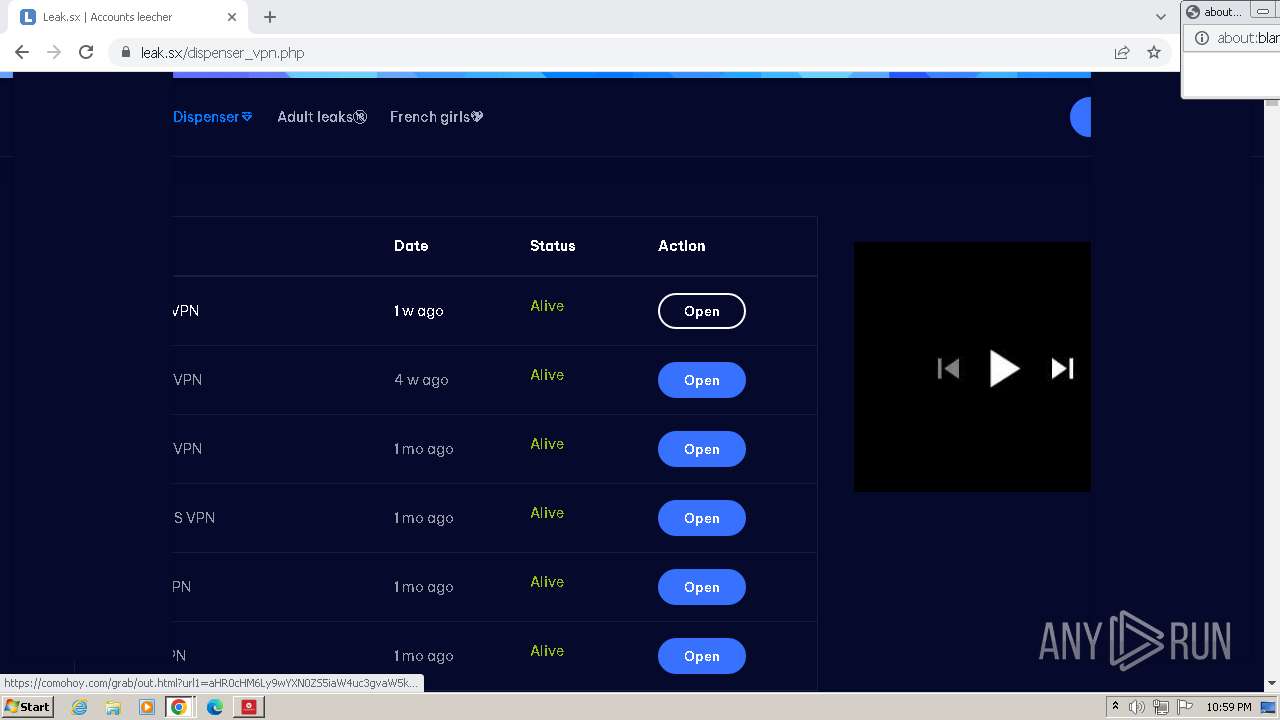This screenshot has width=1280, height=720.
Task: Click the share page icon
Action: click(1122, 52)
